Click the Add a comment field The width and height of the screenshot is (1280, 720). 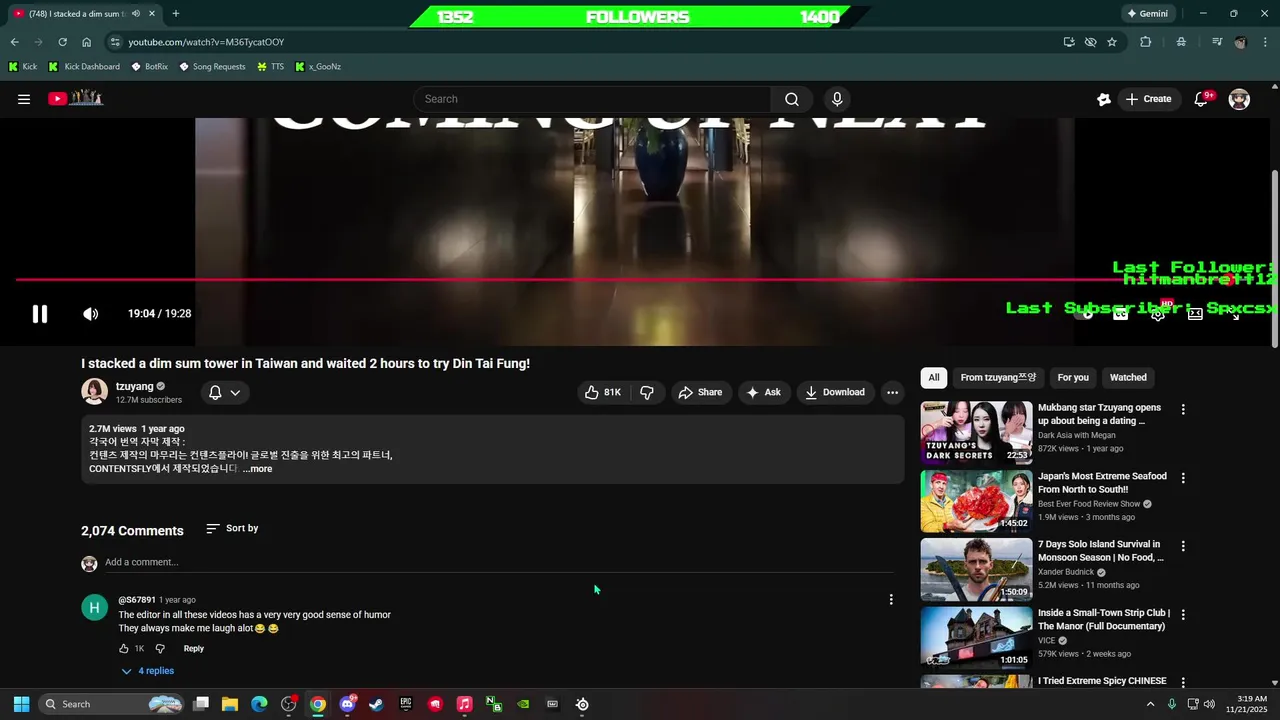(499, 562)
